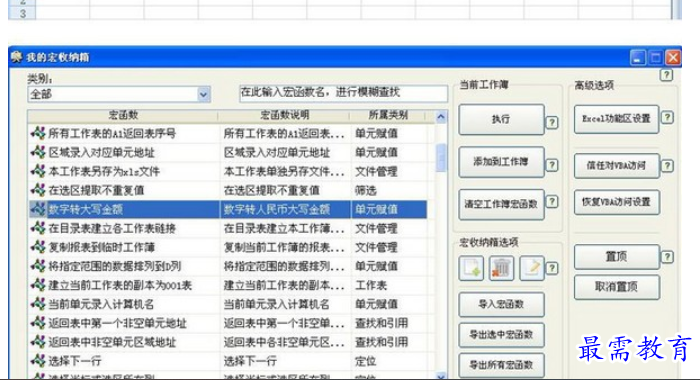Sort by the 宏函数 column header
The width and height of the screenshot is (700, 380).
(123, 116)
